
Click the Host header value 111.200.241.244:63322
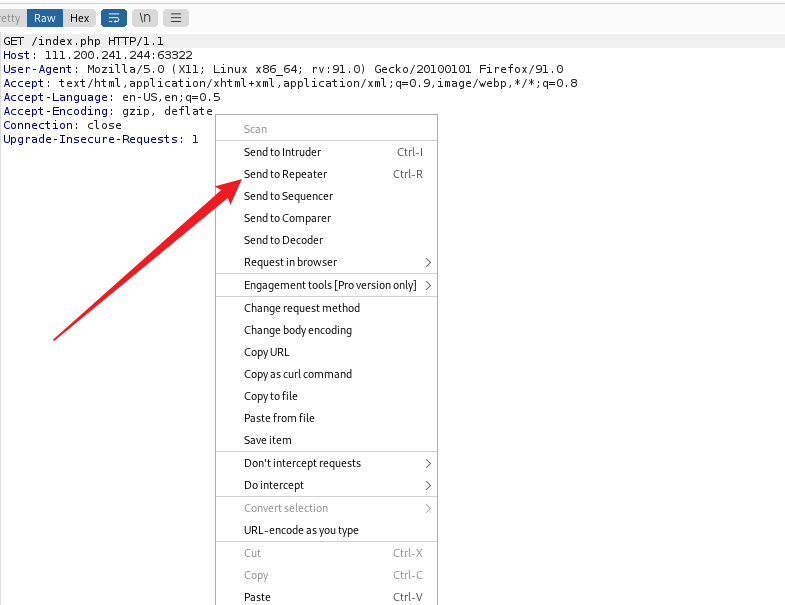pos(119,55)
